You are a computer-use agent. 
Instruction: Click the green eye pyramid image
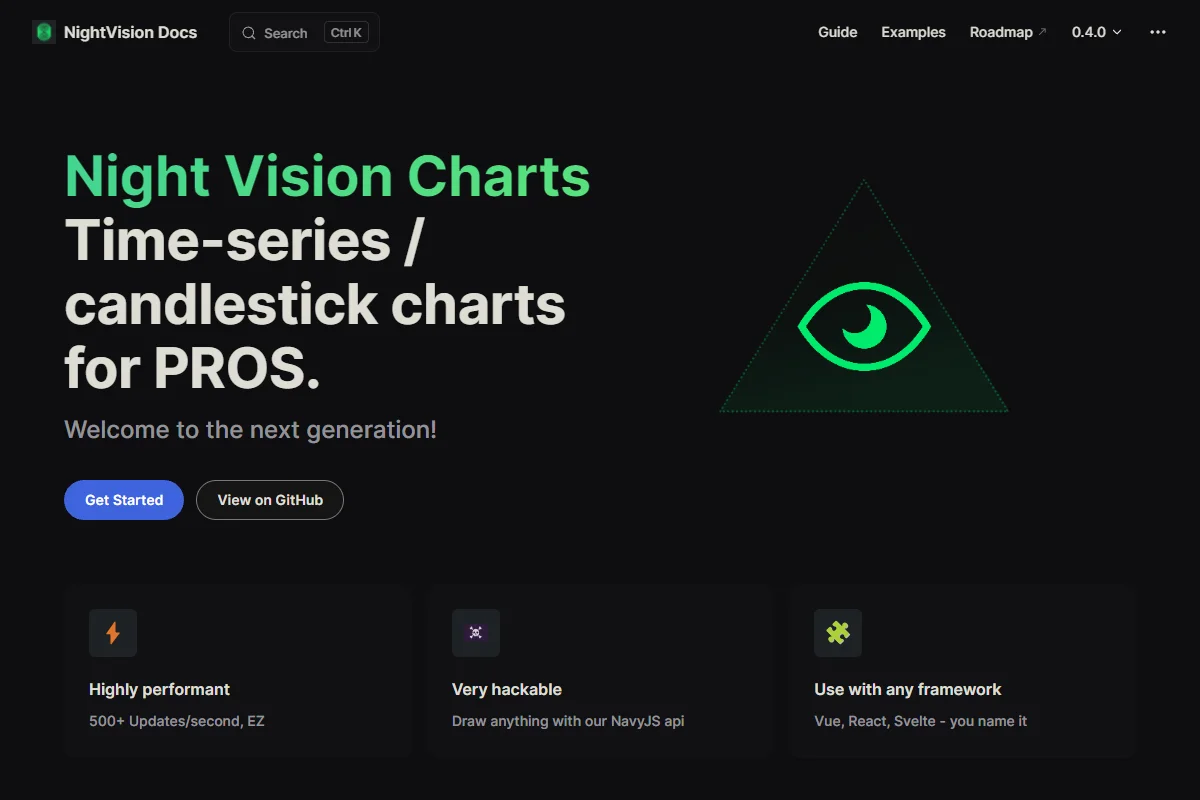click(x=864, y=296)
